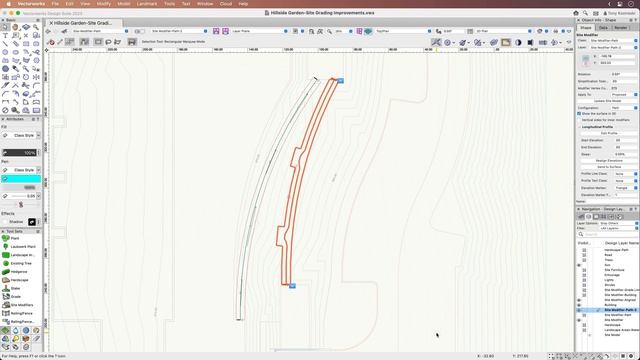Select the Text tool in Basic palette
640x360 pixels.
click(5, 36)
